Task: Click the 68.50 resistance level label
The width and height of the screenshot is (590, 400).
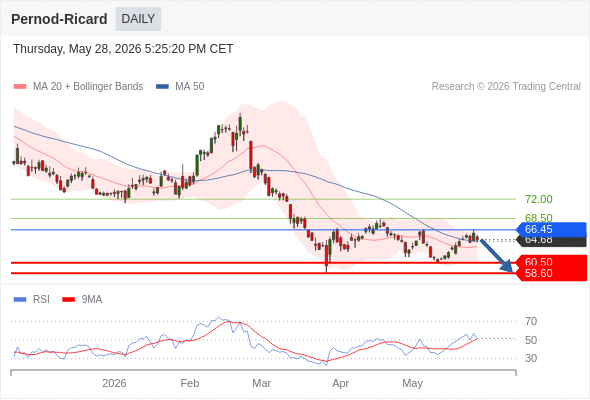Action: tap(538, 217)
